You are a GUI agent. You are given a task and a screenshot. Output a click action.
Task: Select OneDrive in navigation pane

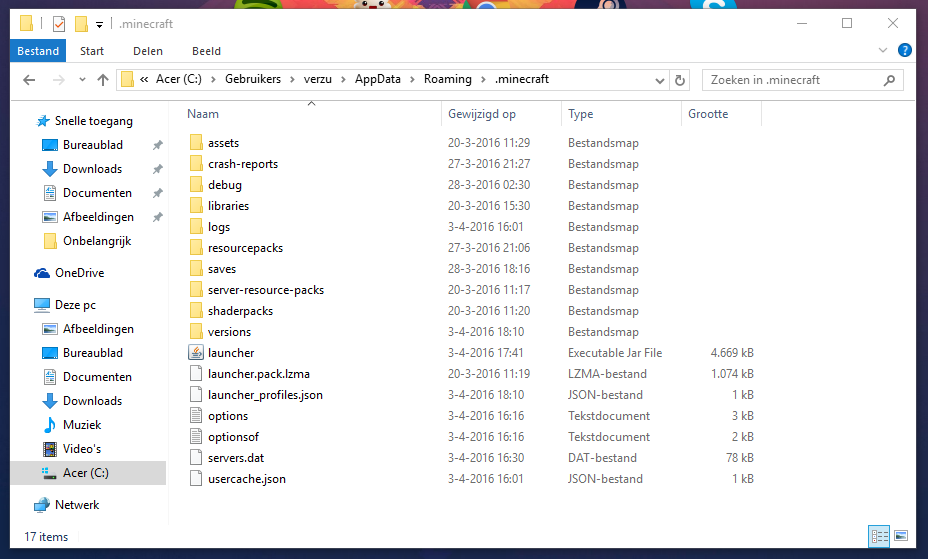pyautogui.click(x=79, y=273)
